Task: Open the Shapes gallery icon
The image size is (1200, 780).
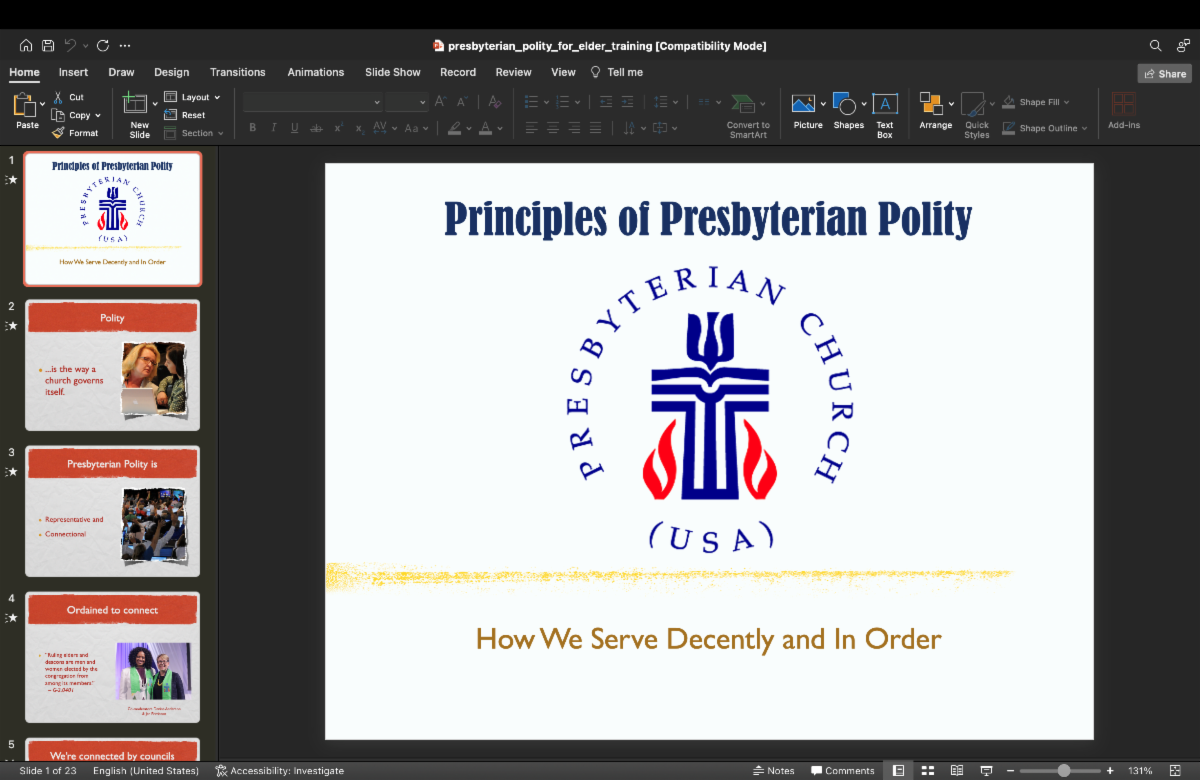Action: coord(846,104)
